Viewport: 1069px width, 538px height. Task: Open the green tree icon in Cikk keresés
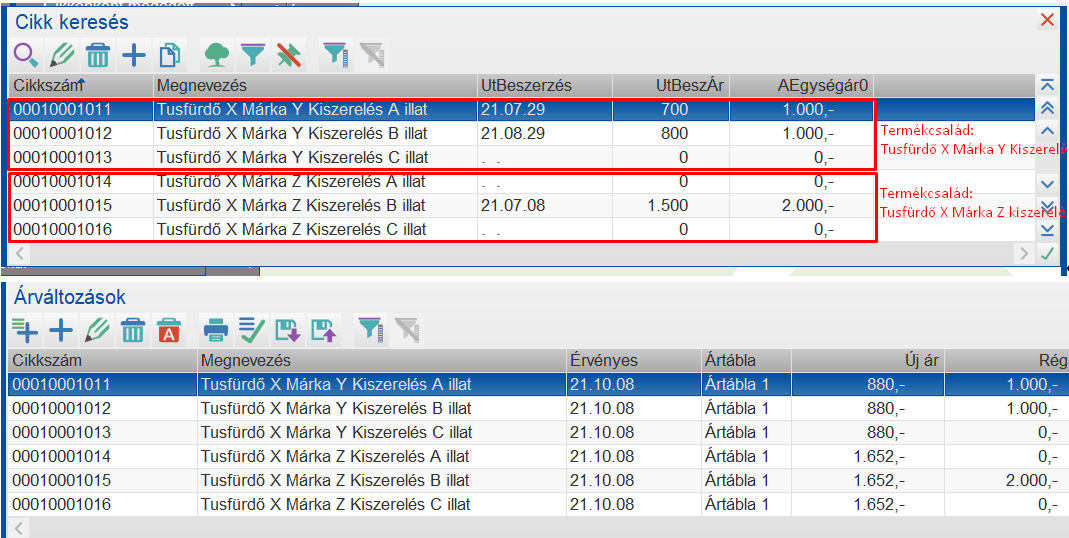tap(217, 55)
